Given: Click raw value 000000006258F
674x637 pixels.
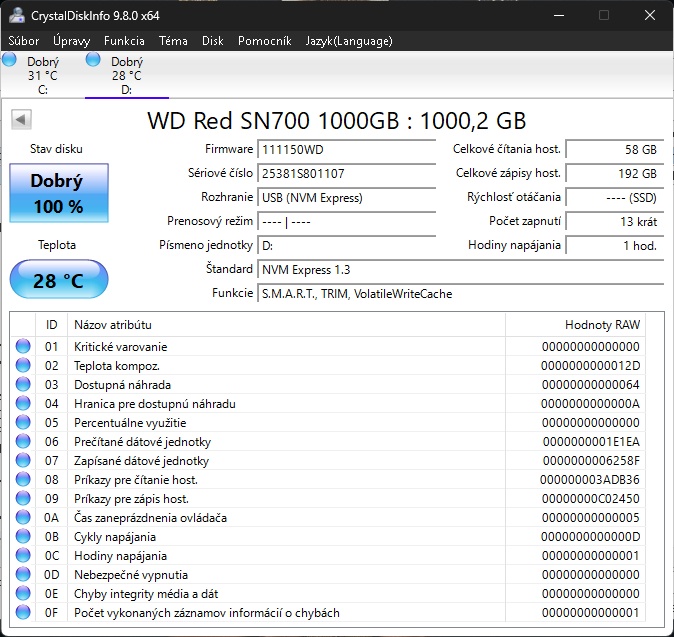Looking at the screenshot, I should click(x=591, y=461).
